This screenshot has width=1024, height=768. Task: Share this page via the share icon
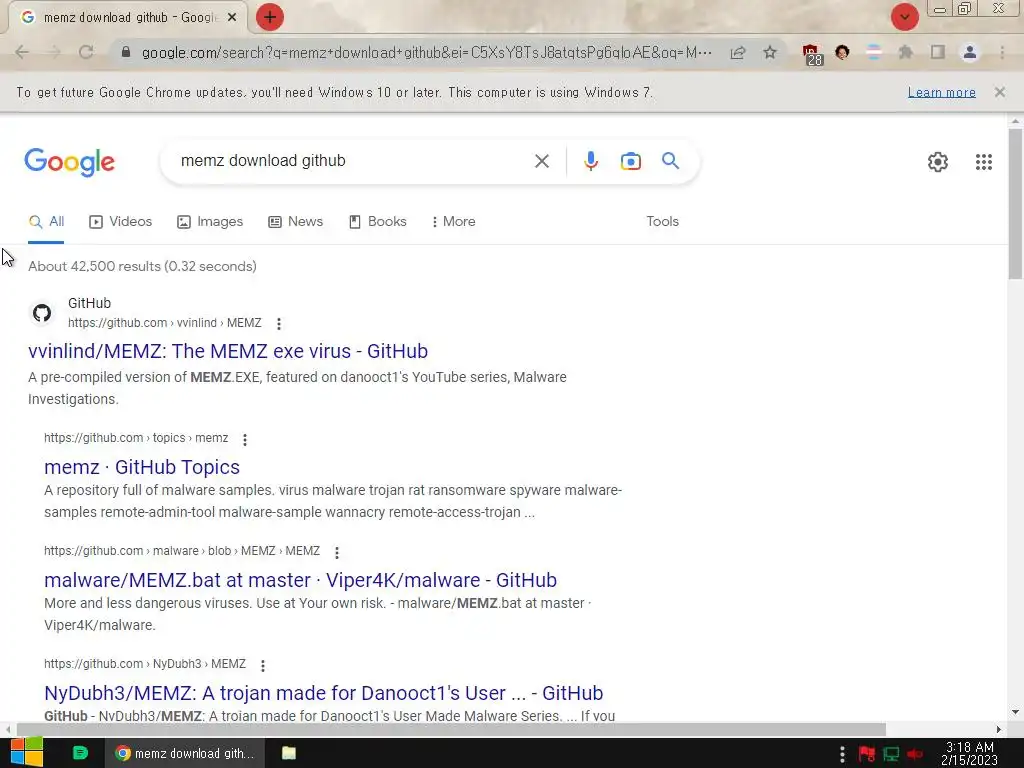738,52
